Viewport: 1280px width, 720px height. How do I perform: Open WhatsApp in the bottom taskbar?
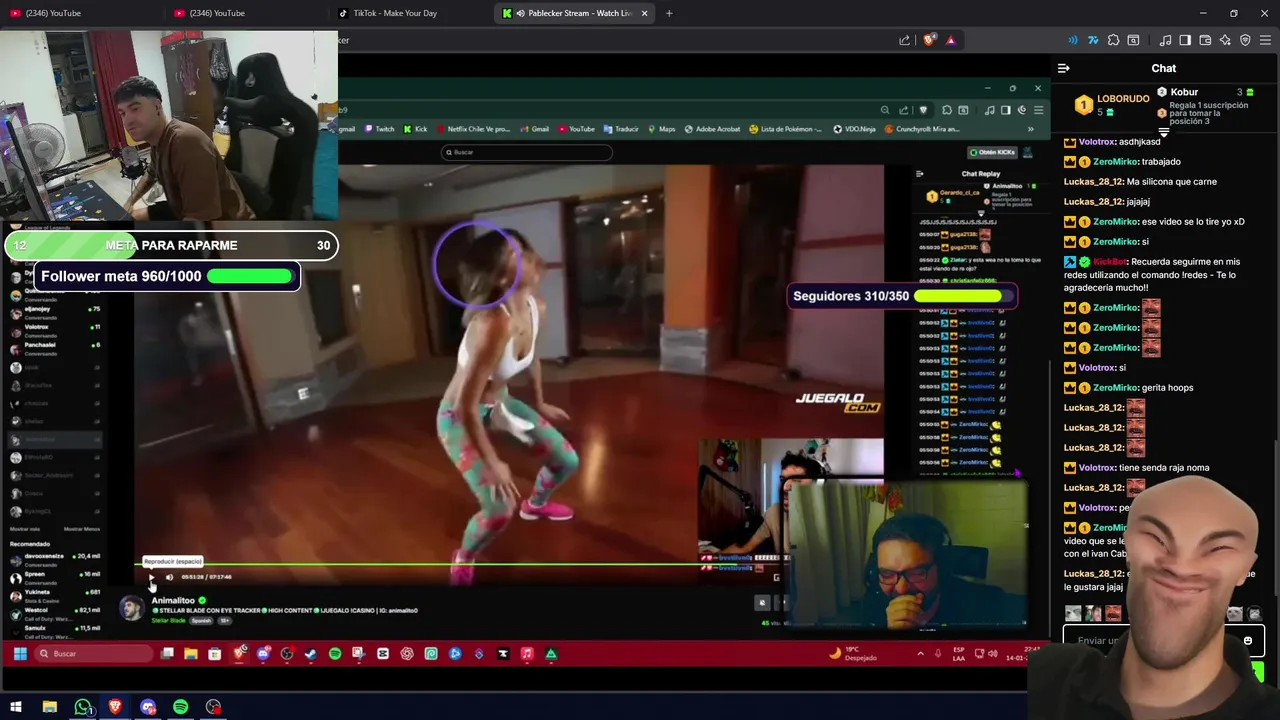[83, 707]
